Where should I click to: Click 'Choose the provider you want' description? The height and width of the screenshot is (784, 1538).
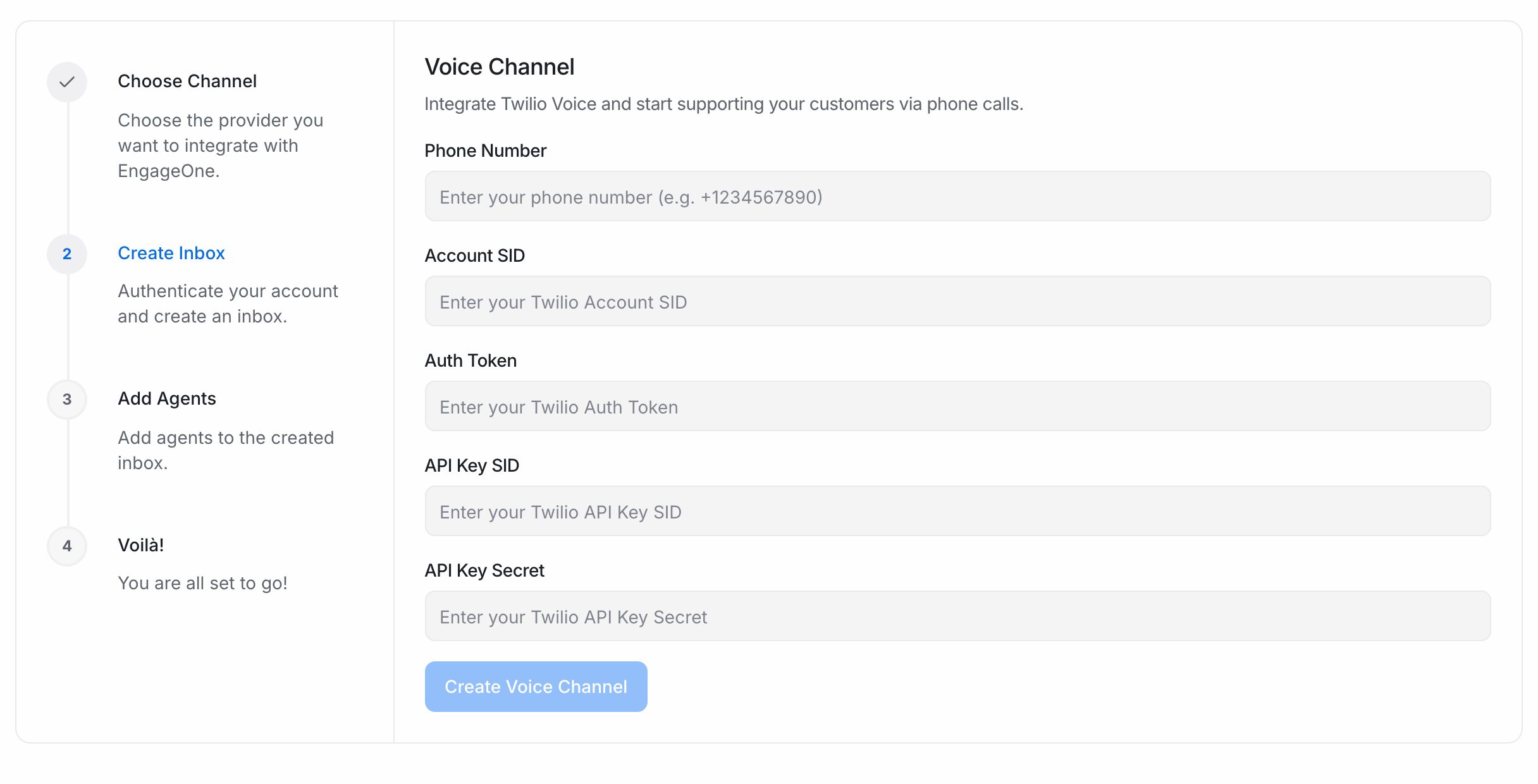(x=220, y=145)
